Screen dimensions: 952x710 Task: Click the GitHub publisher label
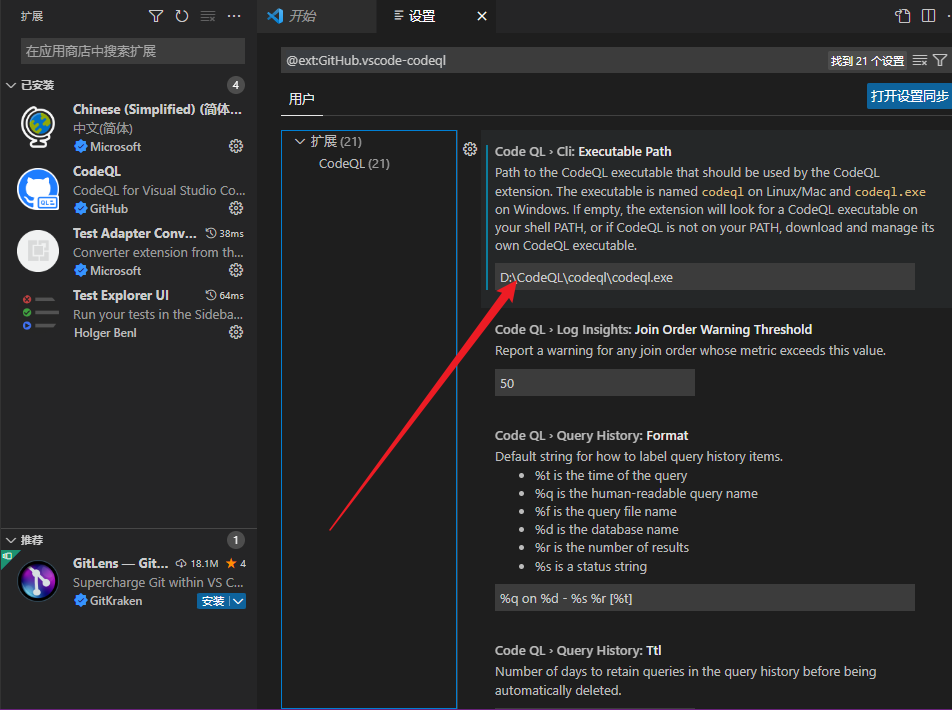pos(109,208)
